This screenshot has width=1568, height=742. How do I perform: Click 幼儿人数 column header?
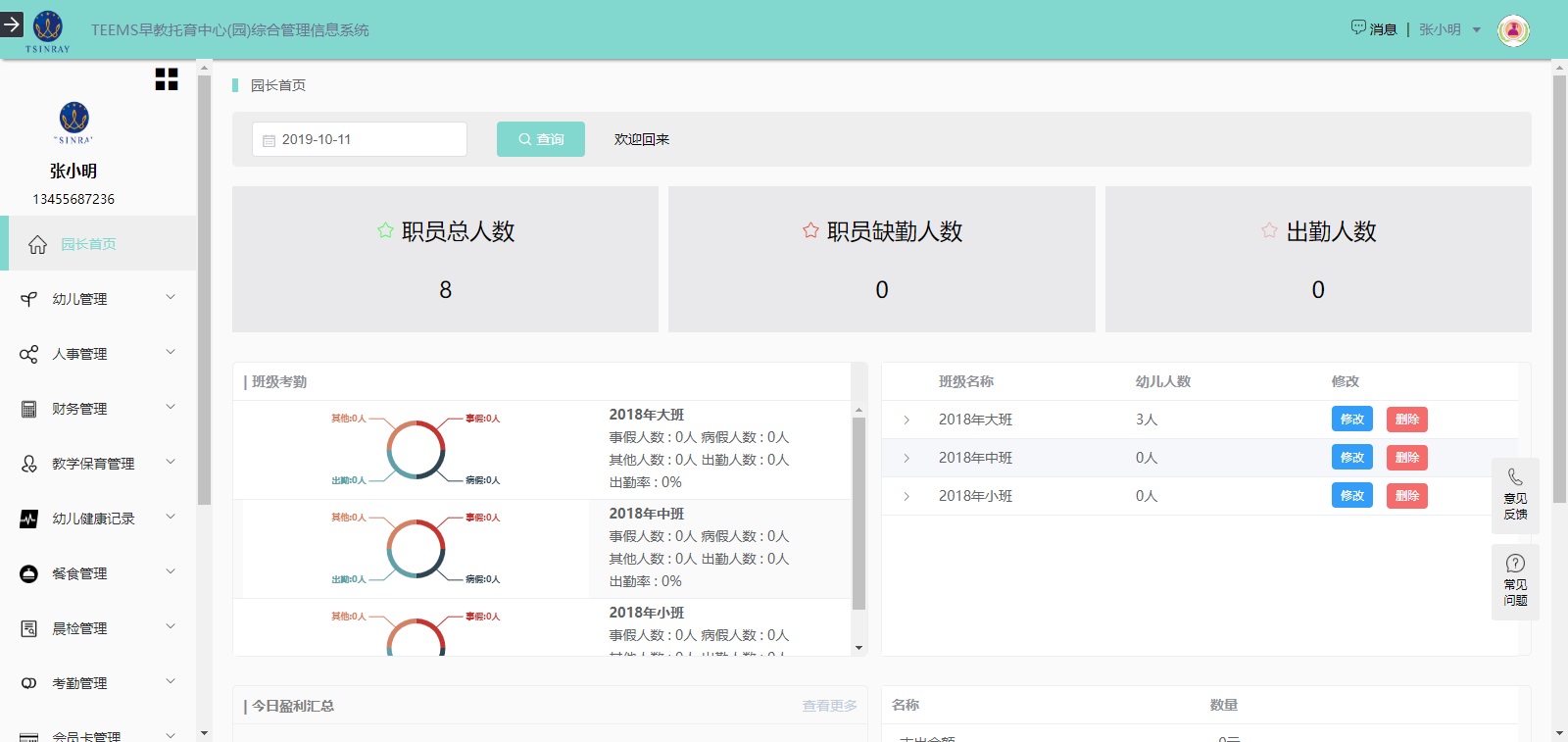[1163, 381]
